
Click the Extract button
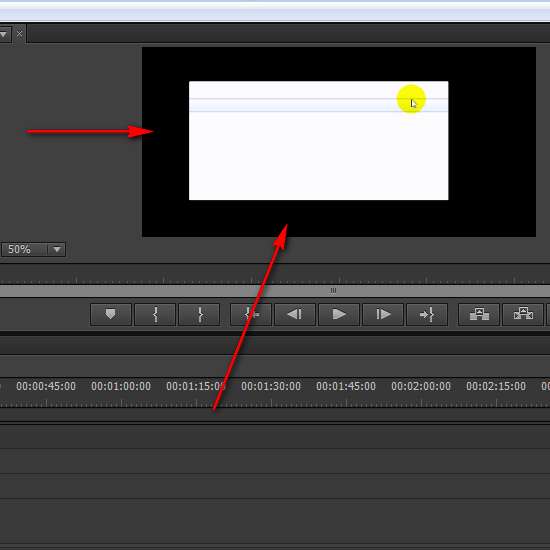[x=523, y=314]
